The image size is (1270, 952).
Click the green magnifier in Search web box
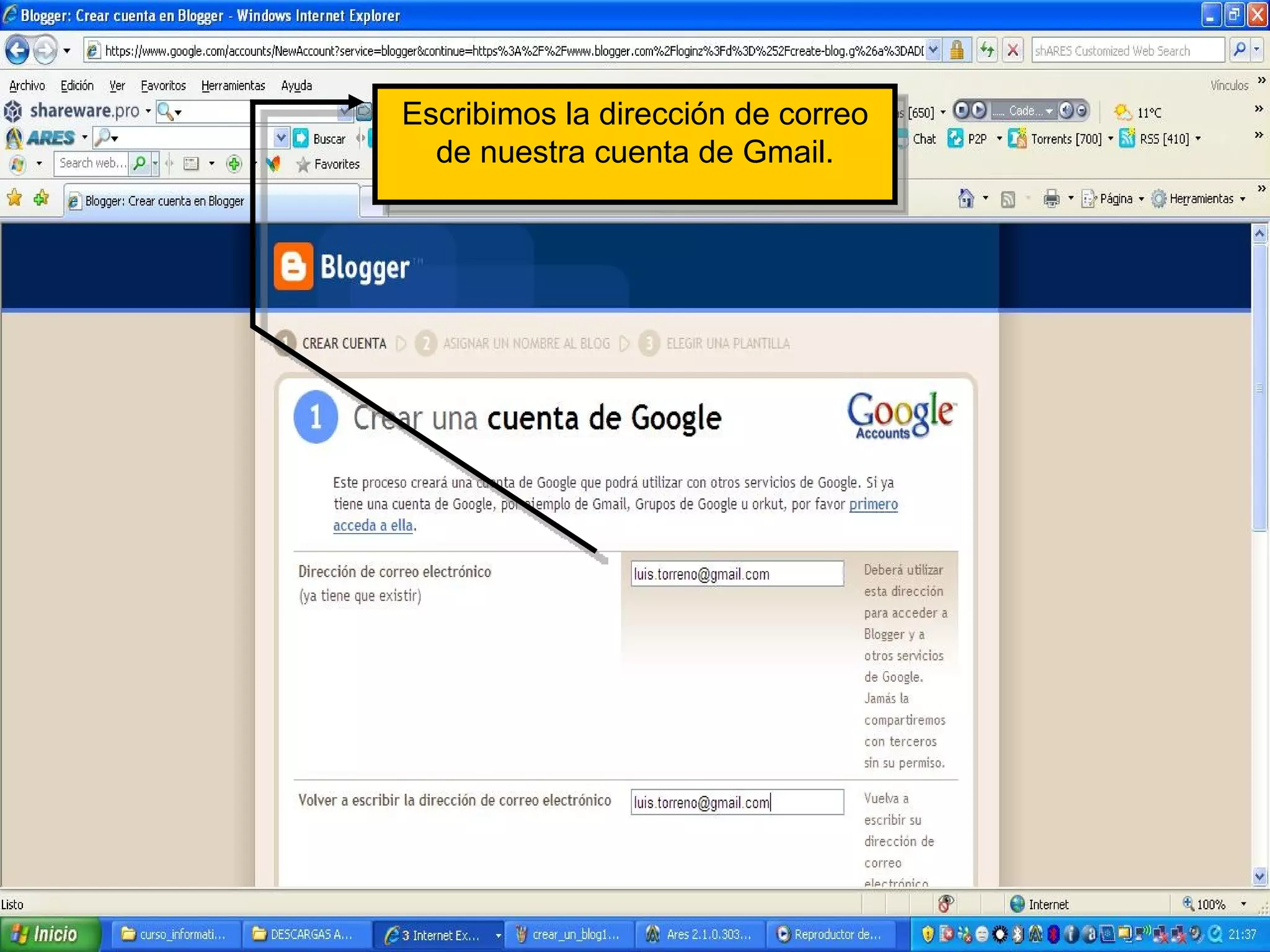point(140,164)
